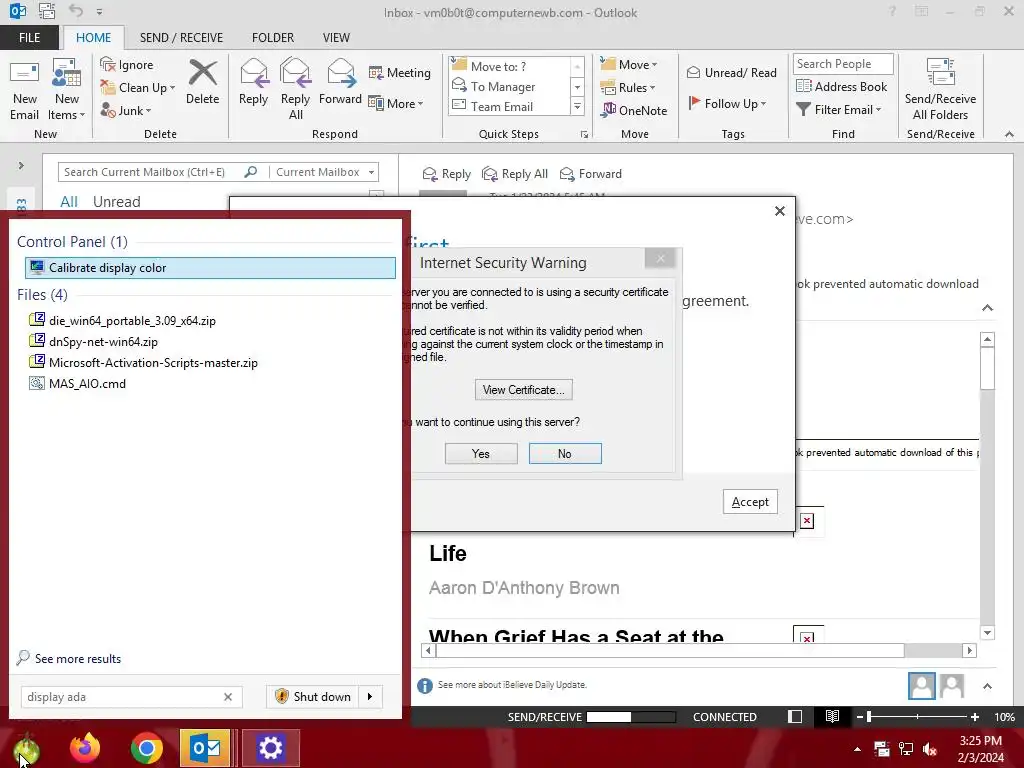The height and width of the screenshot is (768, 1024).
Task: Switch to the FOLDER tab
Action: coord(273,37)
